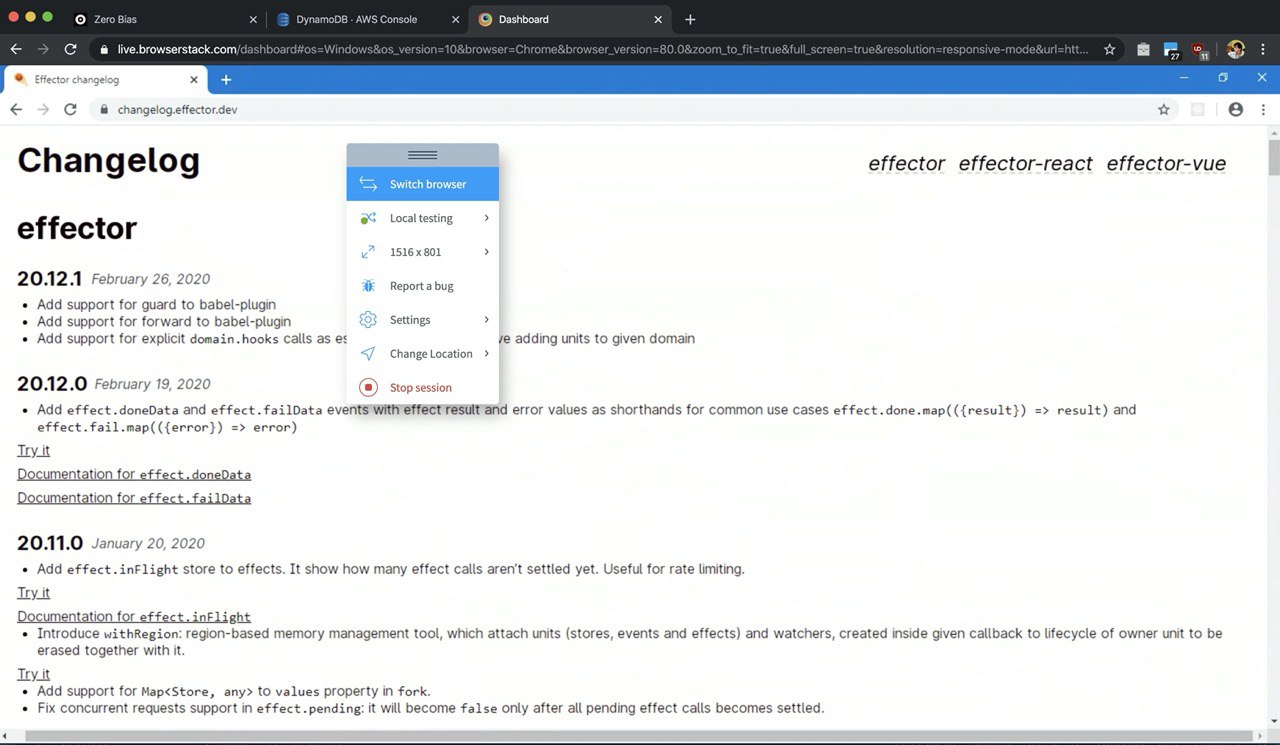Click the outer browserstack URL address bar
This screenshot has height=745, width=1280.
point(605,48)
